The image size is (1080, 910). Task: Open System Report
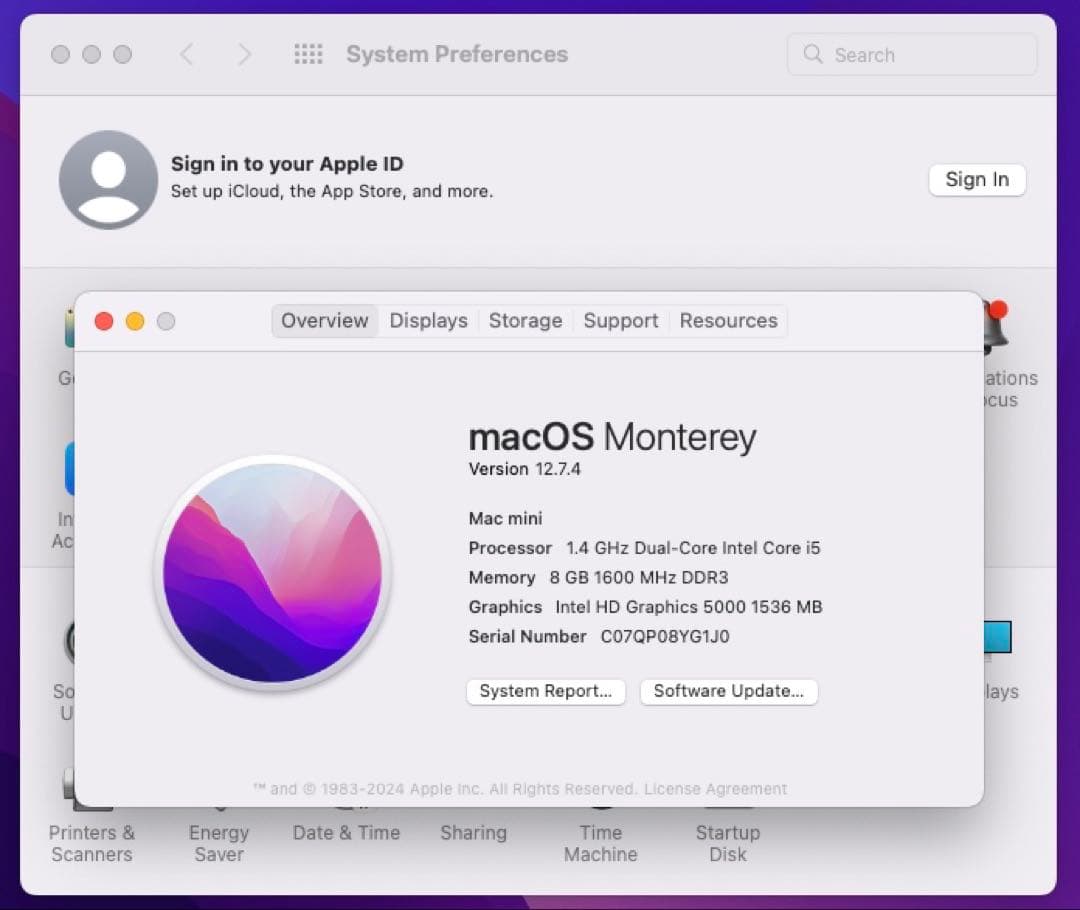(x=545, y=691)
